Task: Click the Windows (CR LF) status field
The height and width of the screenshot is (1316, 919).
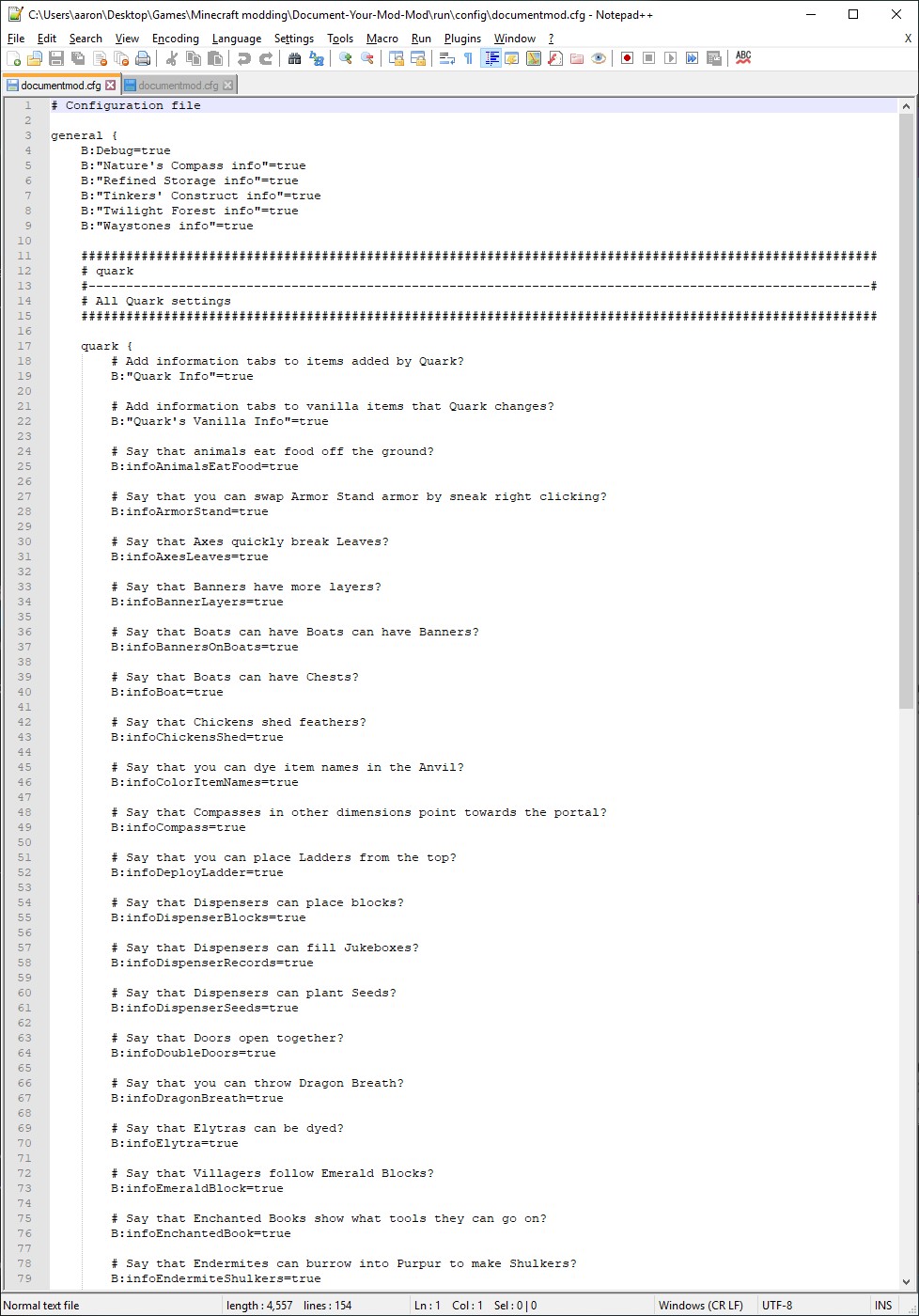Action: (x=701, y=1305)
